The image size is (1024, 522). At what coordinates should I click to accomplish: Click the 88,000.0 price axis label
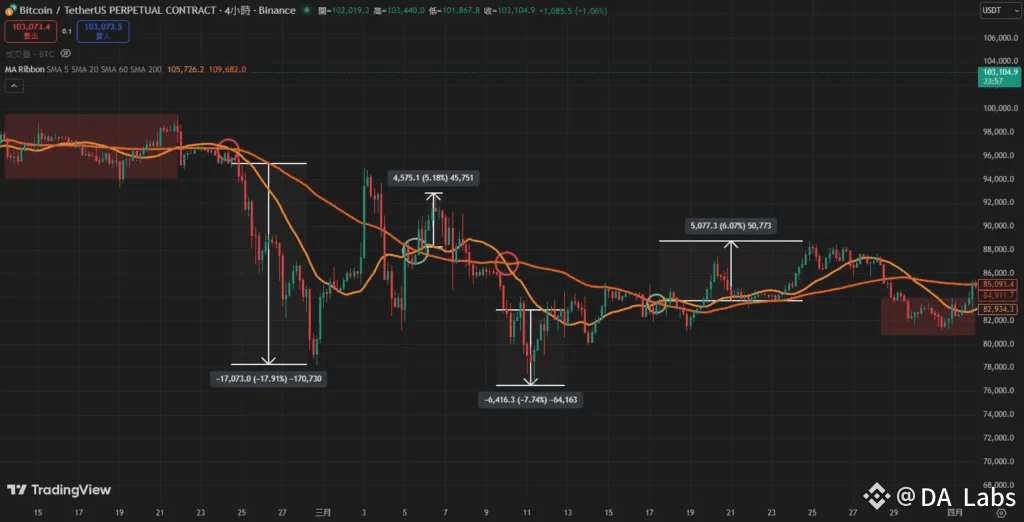tap(999, 250)
